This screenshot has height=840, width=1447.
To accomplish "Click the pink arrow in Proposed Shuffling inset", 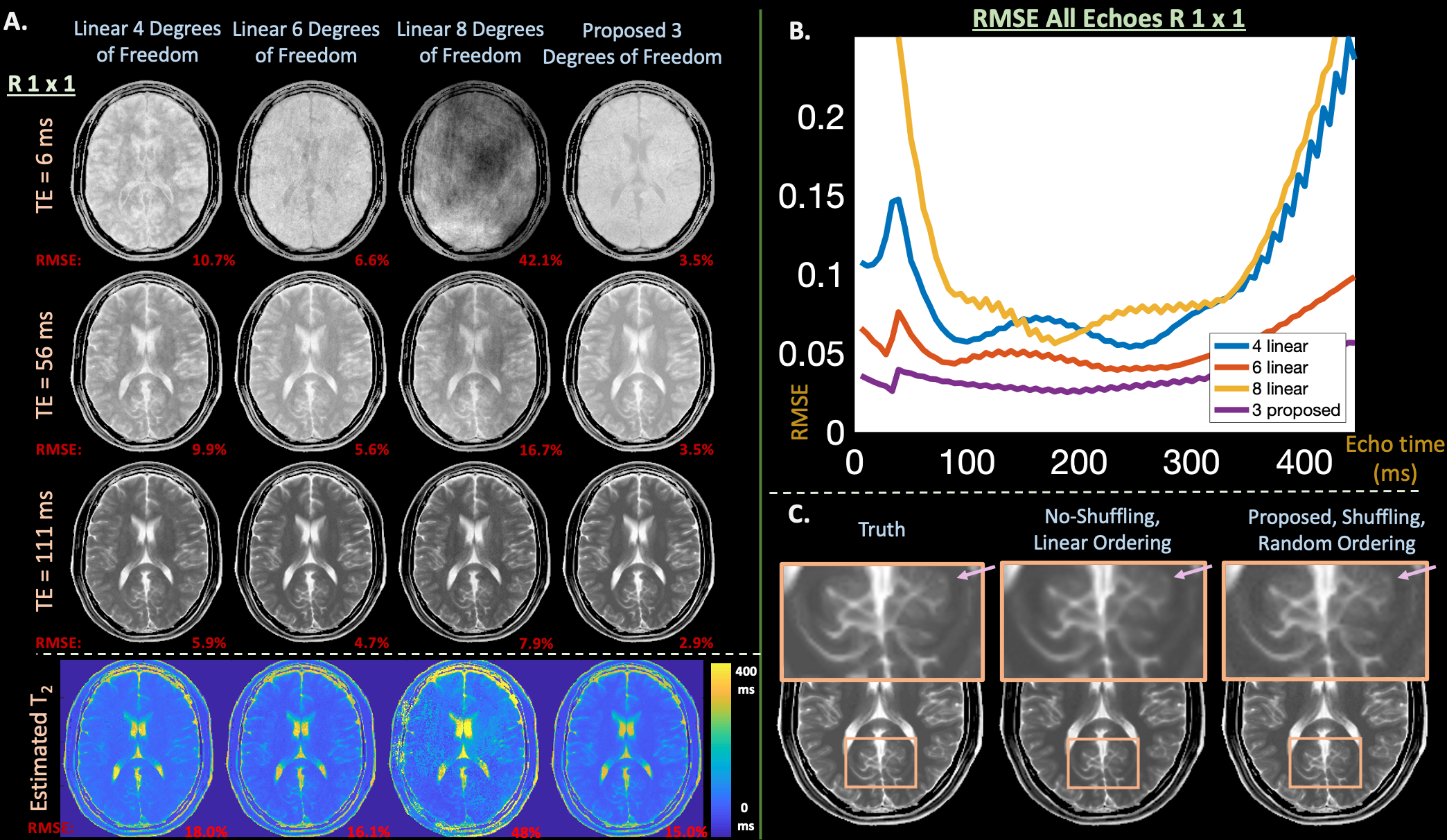I will [1417, 572].
